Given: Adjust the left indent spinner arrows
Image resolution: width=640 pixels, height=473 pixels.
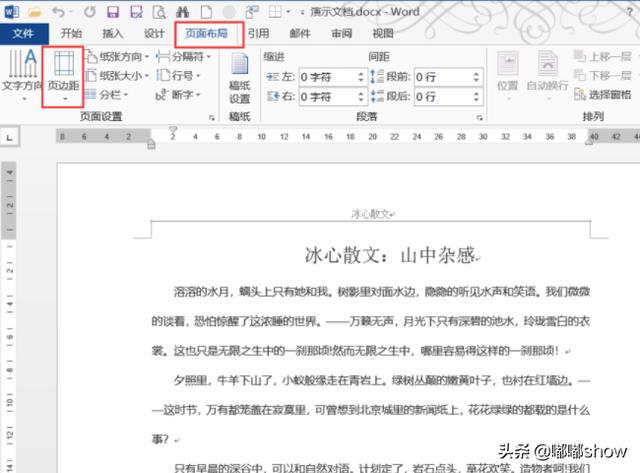Looking at the screenshot, I should coord(361,77).
